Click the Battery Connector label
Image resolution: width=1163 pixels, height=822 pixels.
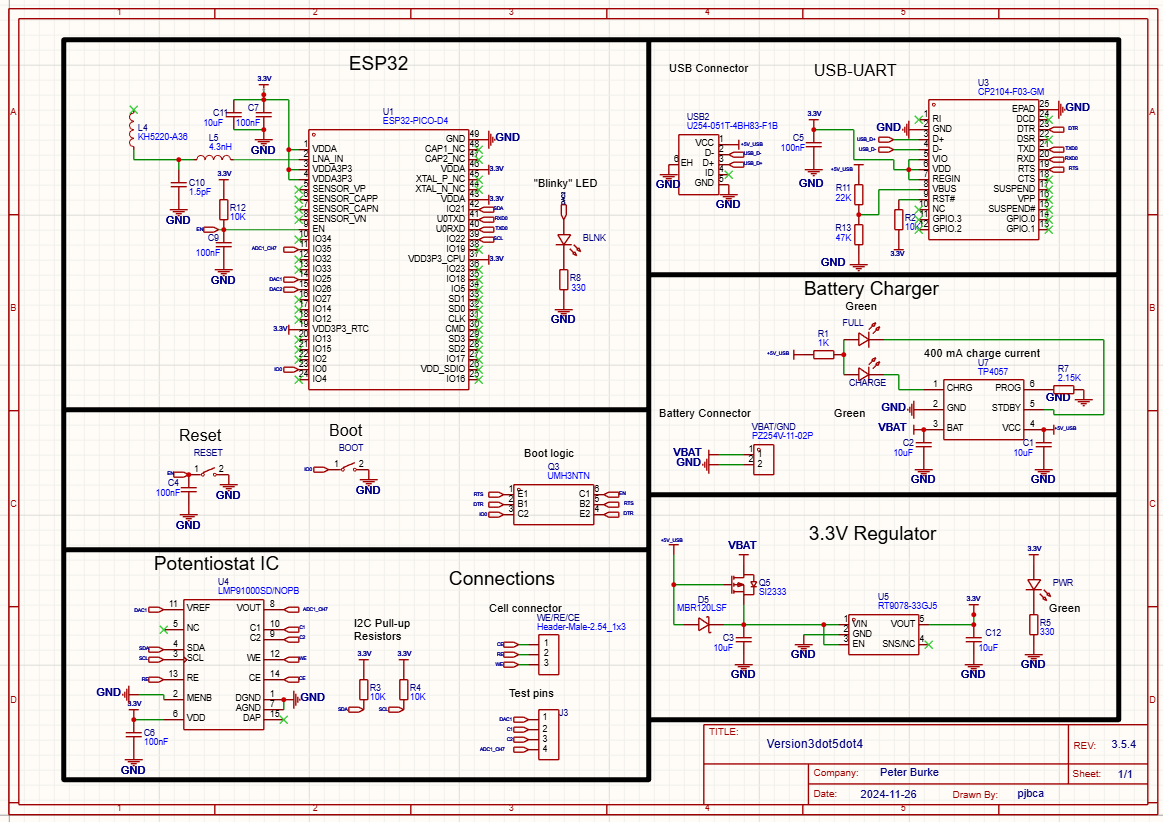[705, 413]
